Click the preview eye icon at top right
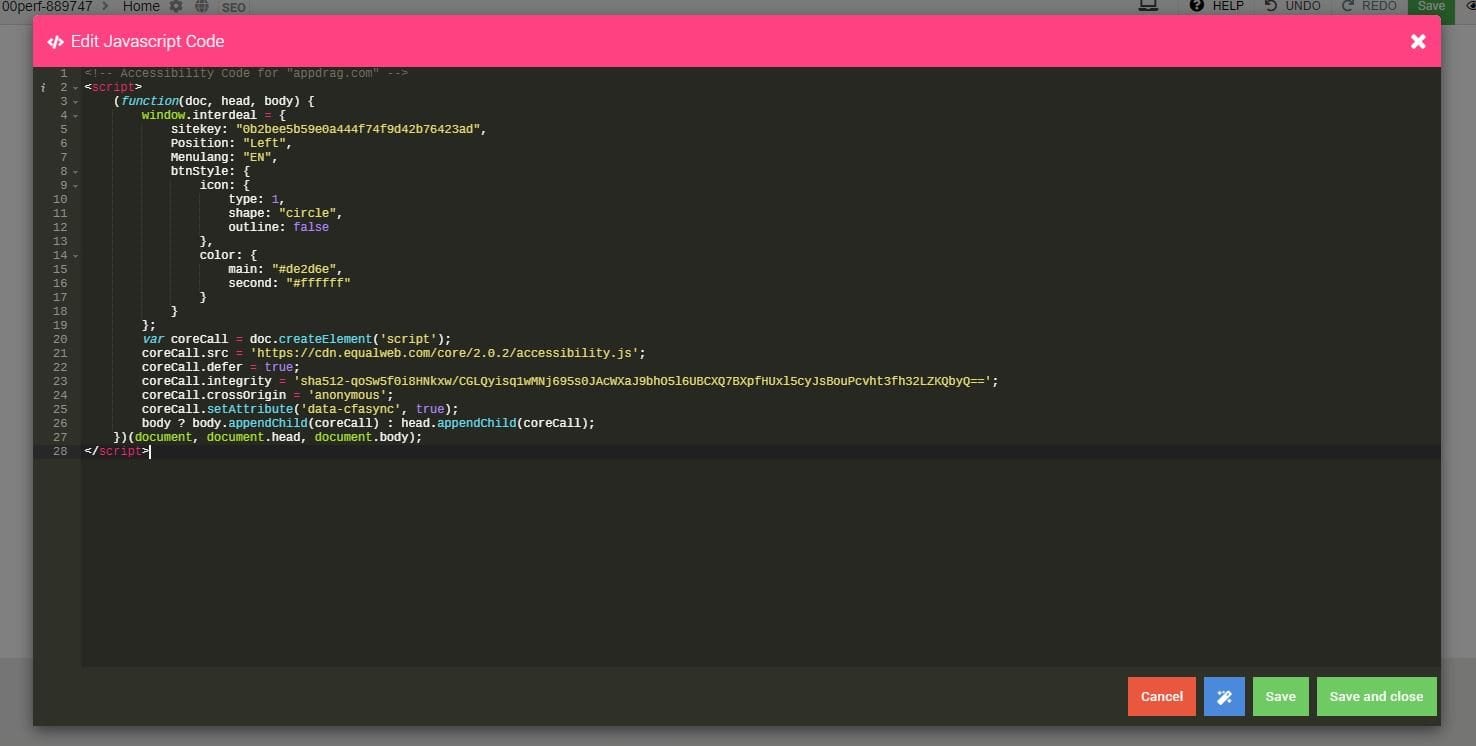Viewport: 1476px width, 746px height. coord(1468,6)
